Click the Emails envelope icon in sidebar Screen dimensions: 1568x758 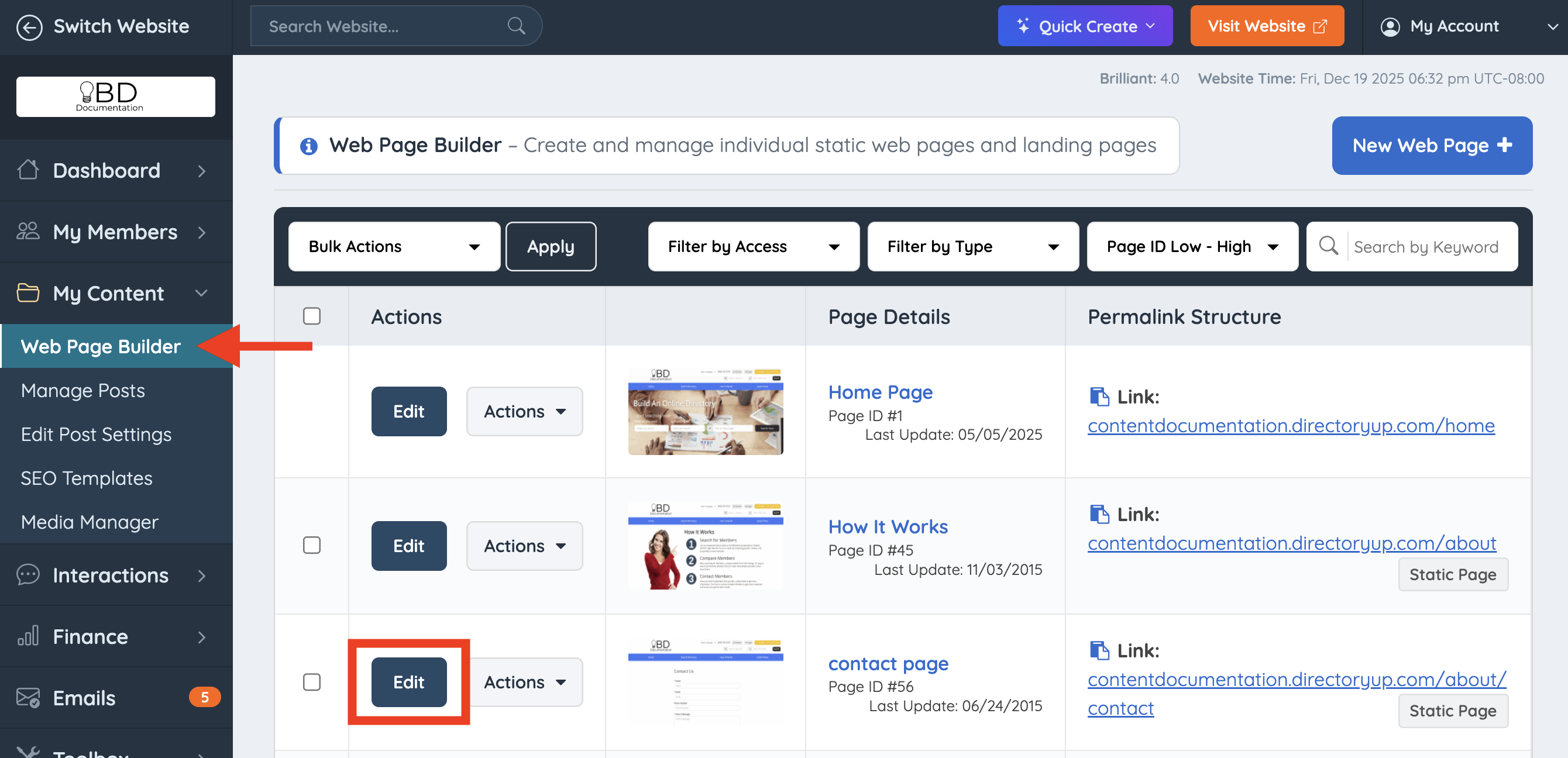point(28,697)
